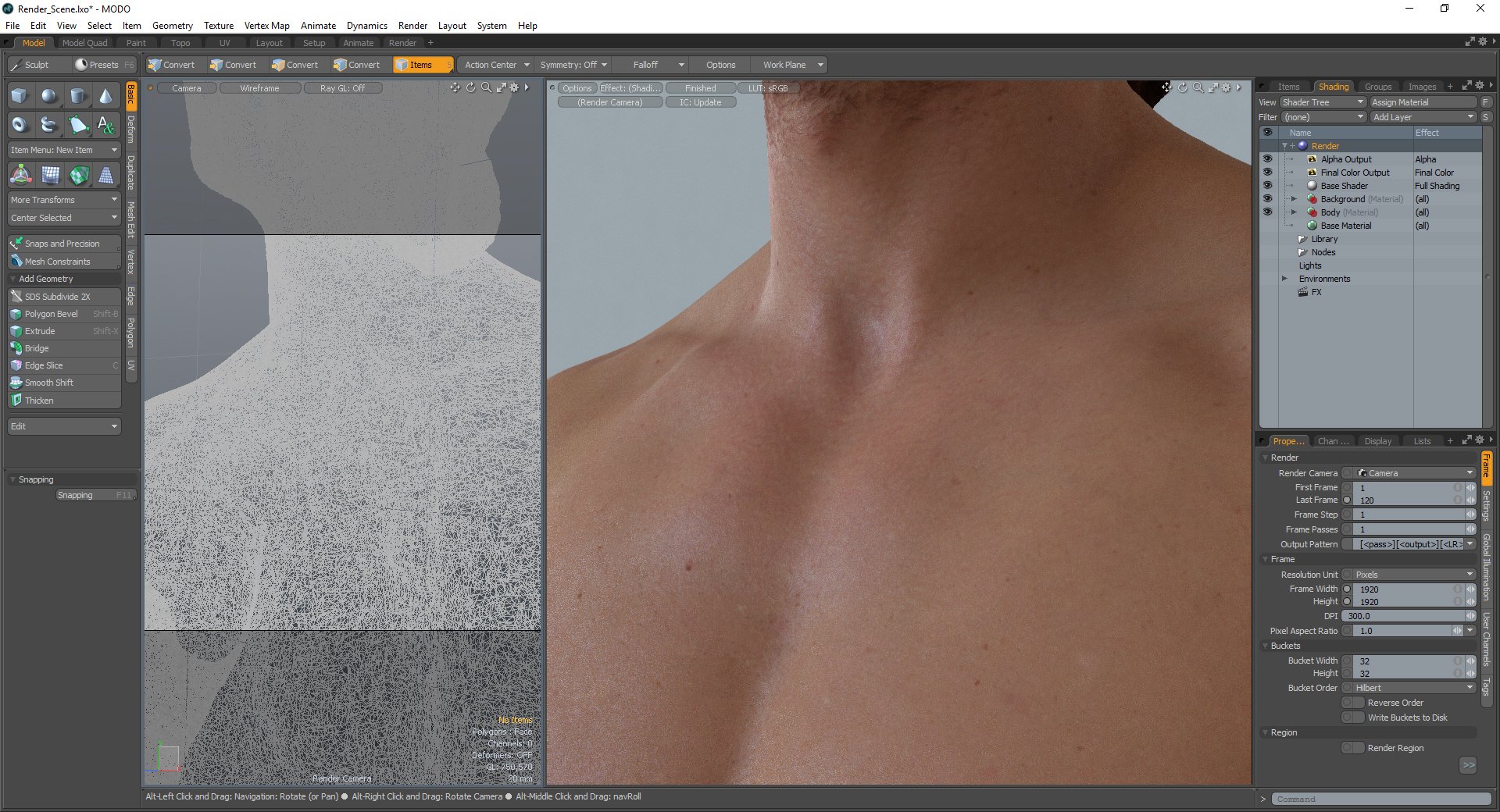The width and height of the screenshot is (1500, 812).
Task: Adjust the Frame Width value slider
Action: click(1406, 588)
